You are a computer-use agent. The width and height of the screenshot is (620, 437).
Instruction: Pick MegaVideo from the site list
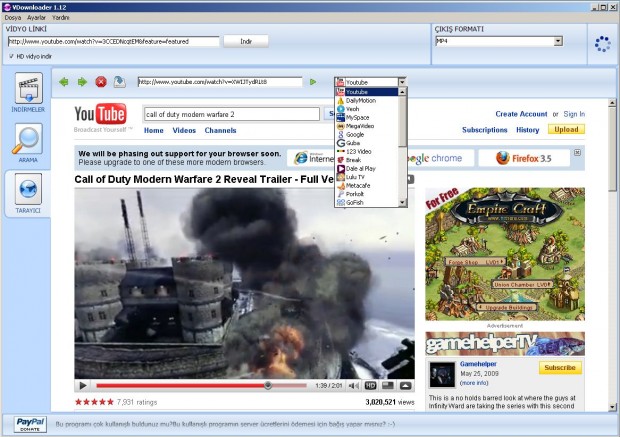click(367, 126)
